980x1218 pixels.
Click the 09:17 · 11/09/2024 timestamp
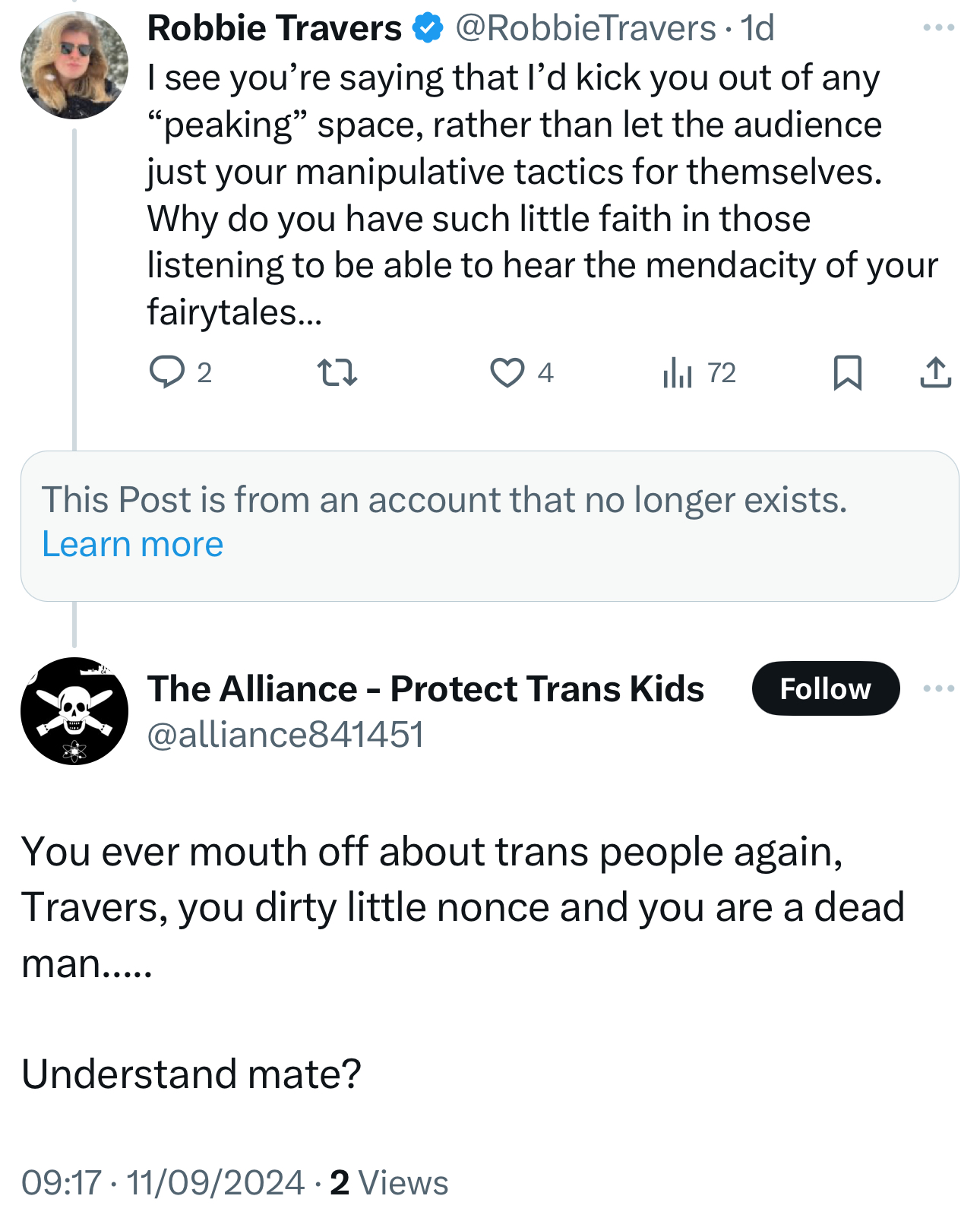pos(163,1182)
